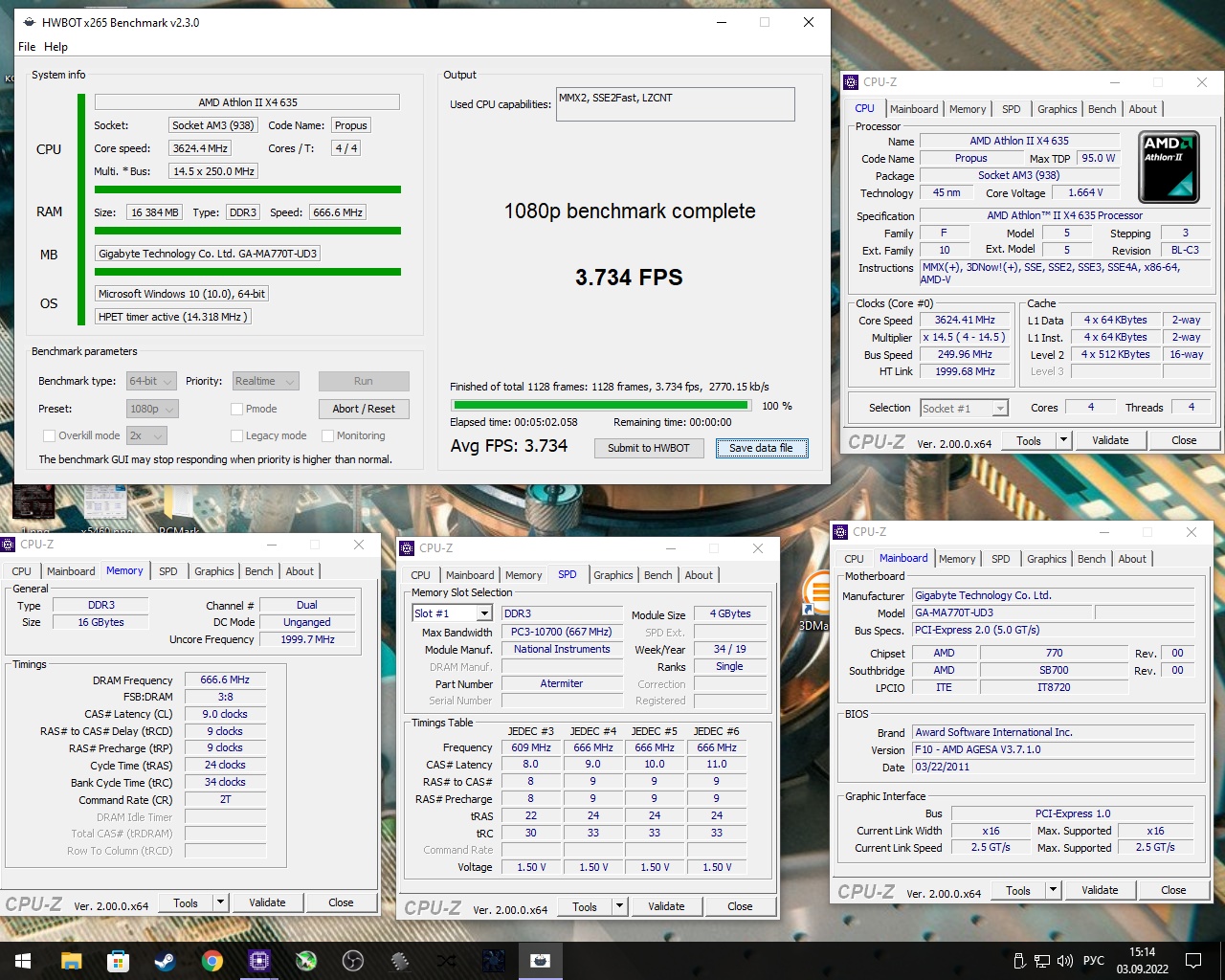Screen dimensions: 1225x980
Task: Open the Windows Start menu
Action: (23, 961)
